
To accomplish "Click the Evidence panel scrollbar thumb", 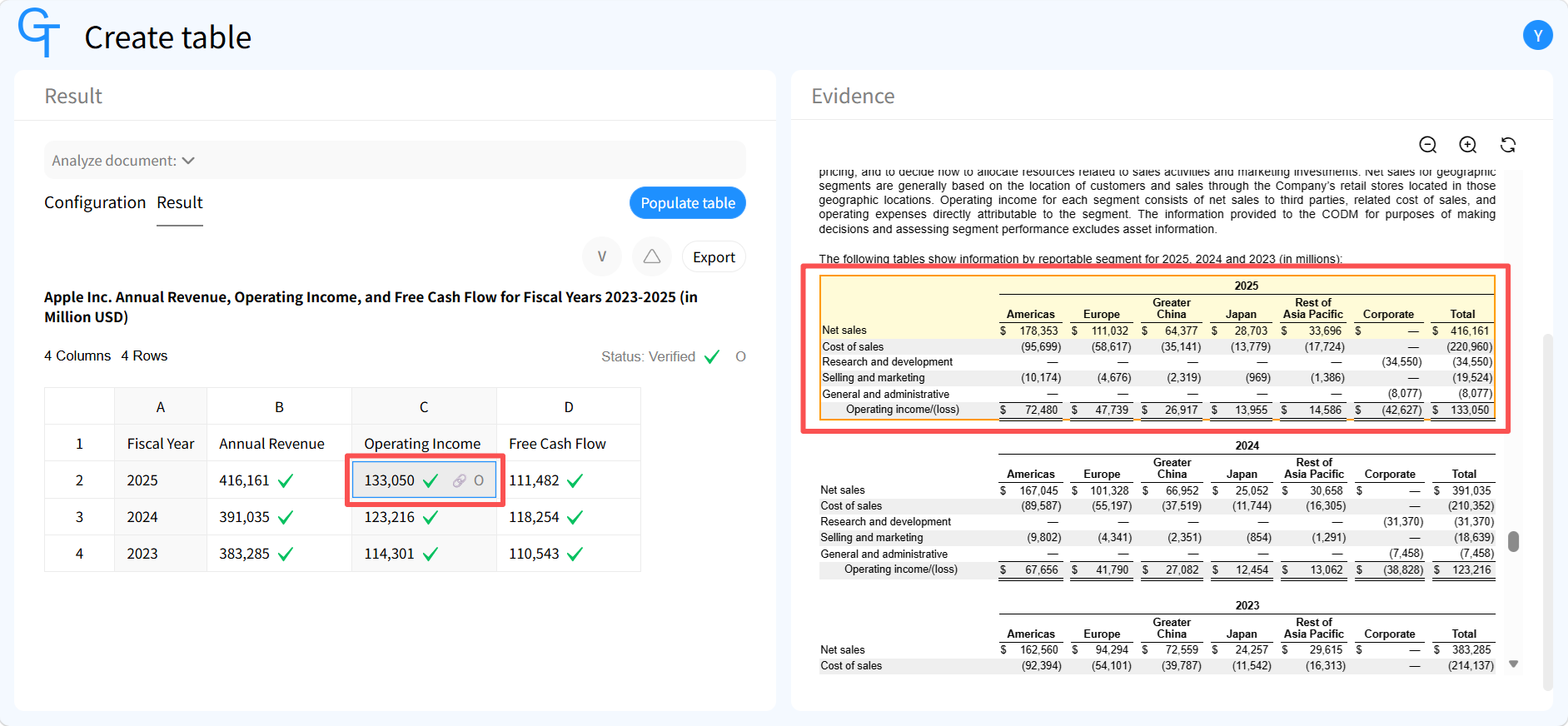I will 1513,541.
